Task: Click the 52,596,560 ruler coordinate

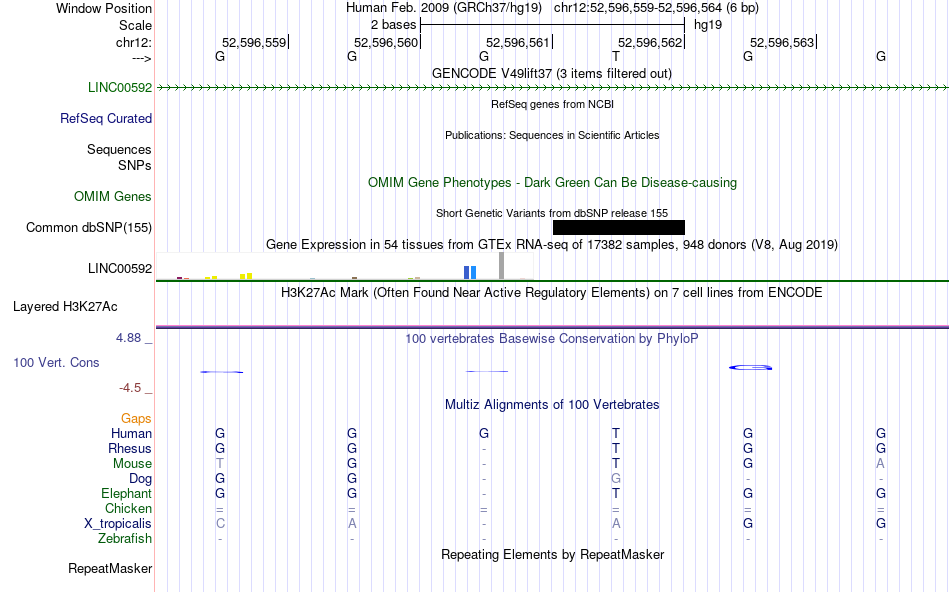Action: [x=386, y=42]
